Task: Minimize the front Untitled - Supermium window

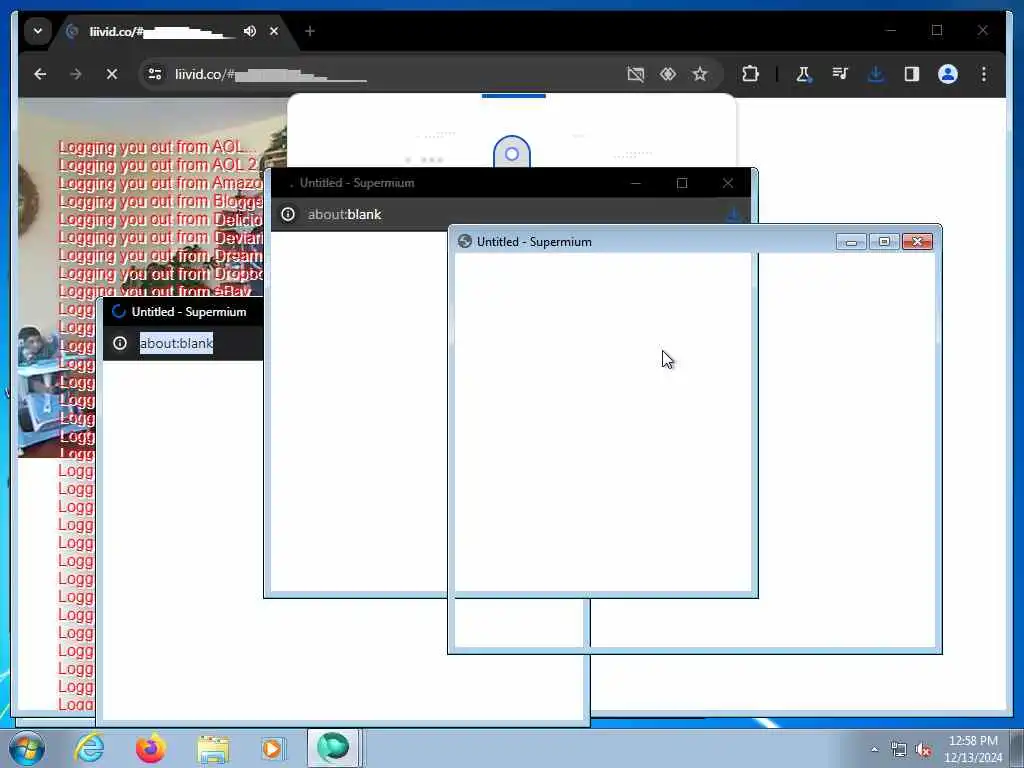Action: (x=851, y=242)
